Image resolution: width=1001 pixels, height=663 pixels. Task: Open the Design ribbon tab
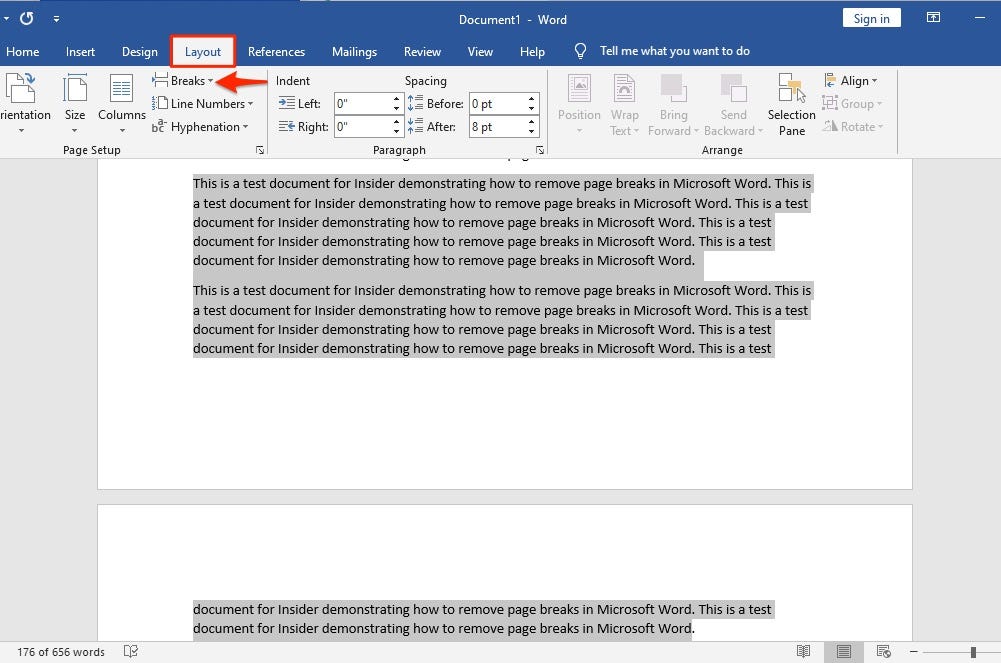(x=139, y=51)
